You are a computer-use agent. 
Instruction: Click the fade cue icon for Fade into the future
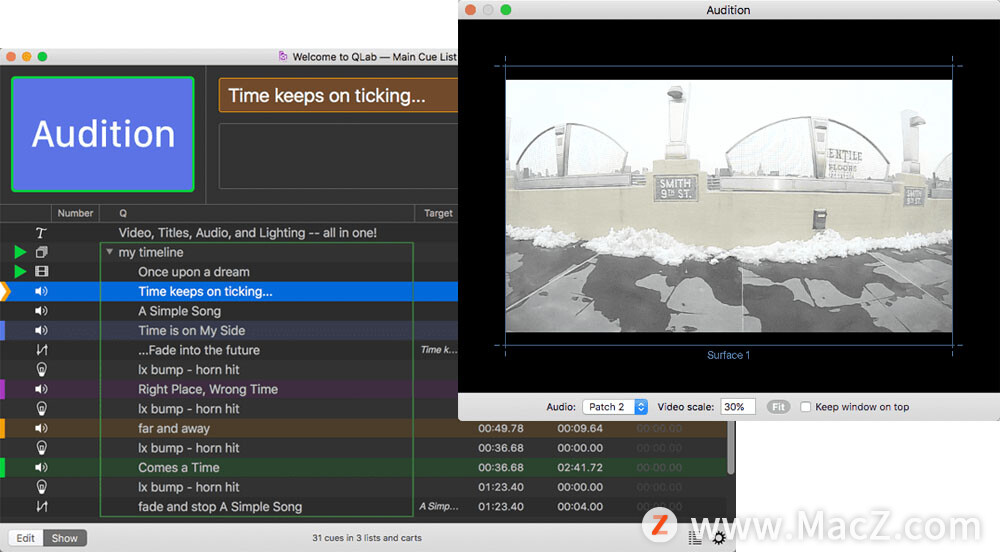pyautogui.click(x=41, y=350)
